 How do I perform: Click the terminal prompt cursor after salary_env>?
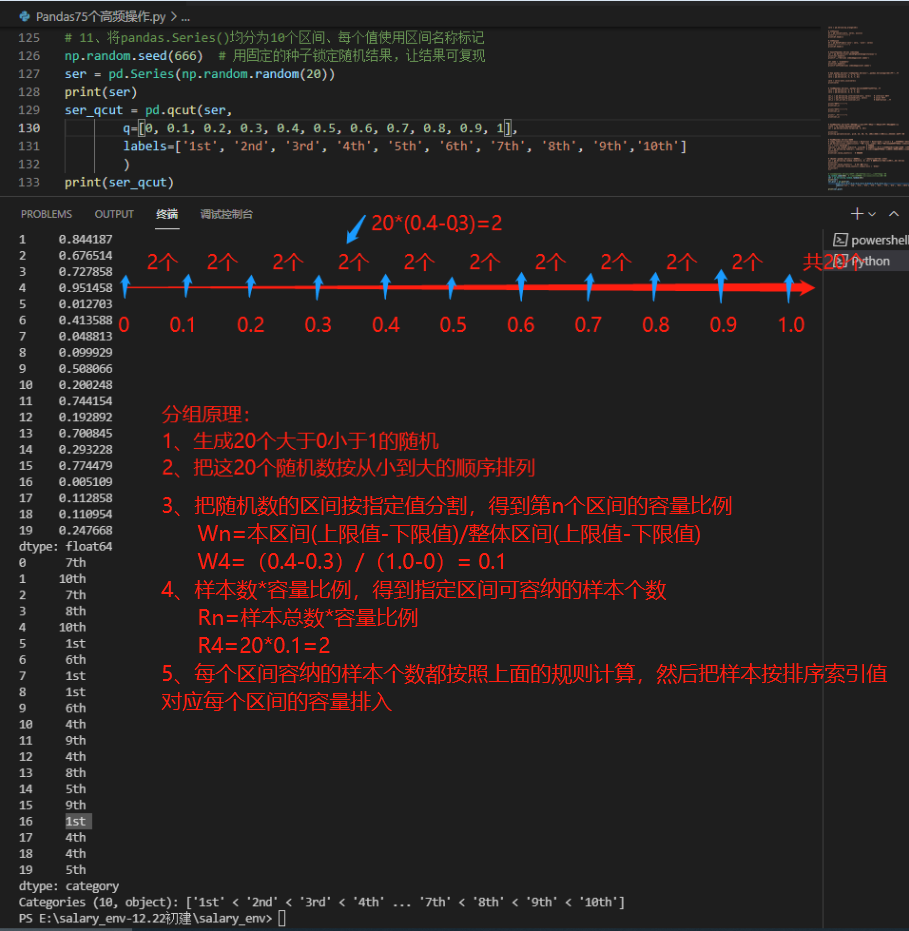pyautogui.click(x=282, y=919)
